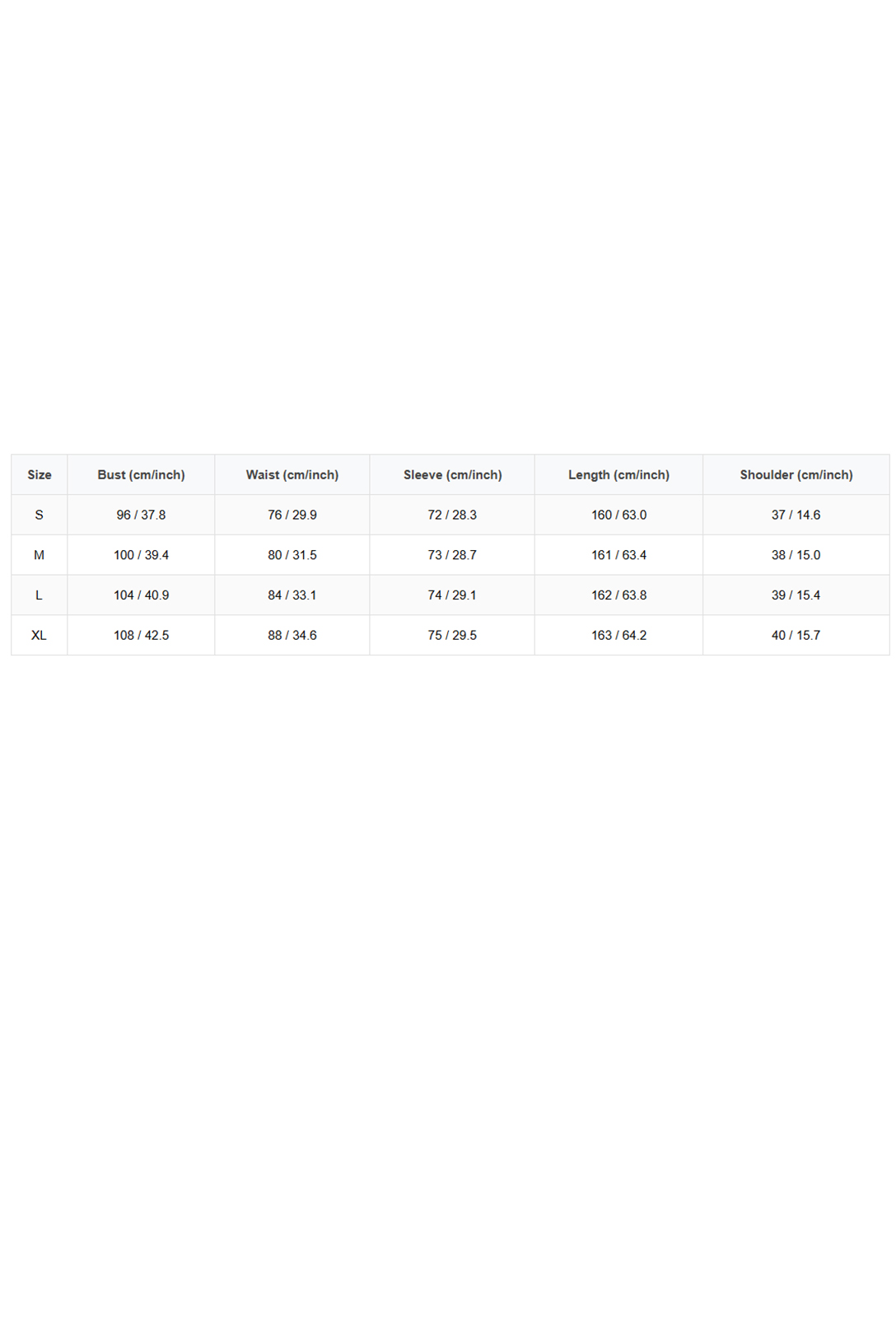
Task: Click the Size column header
Action: 40,474
